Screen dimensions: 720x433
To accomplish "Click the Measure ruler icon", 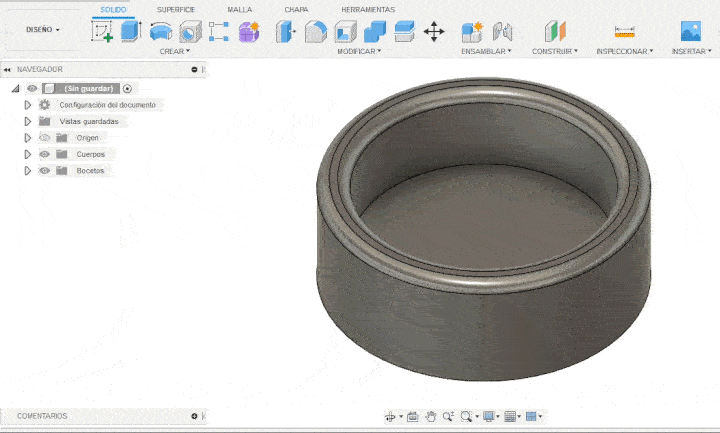I will [x=625, y=31].
